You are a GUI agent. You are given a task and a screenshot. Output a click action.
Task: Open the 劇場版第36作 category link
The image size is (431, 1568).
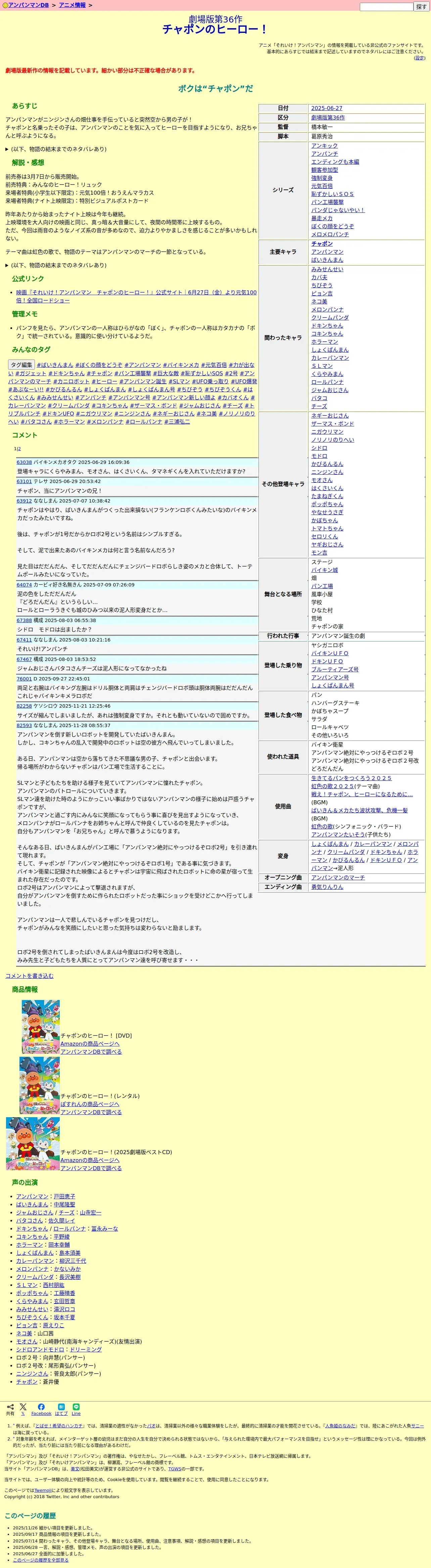(x=328, y=117)
